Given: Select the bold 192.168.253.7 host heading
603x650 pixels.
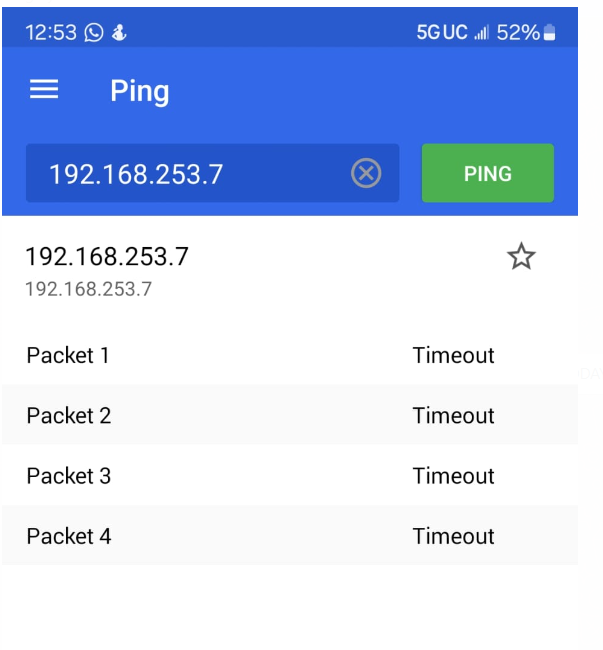Looking at the screenshot, I should click(x=107, y=257).
